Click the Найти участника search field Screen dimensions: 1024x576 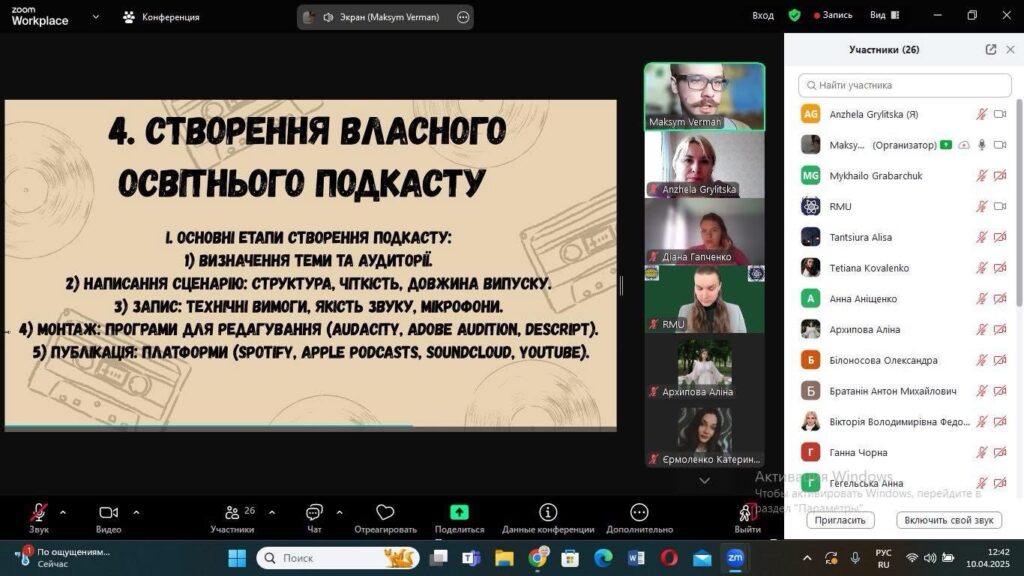pos(905,85)
